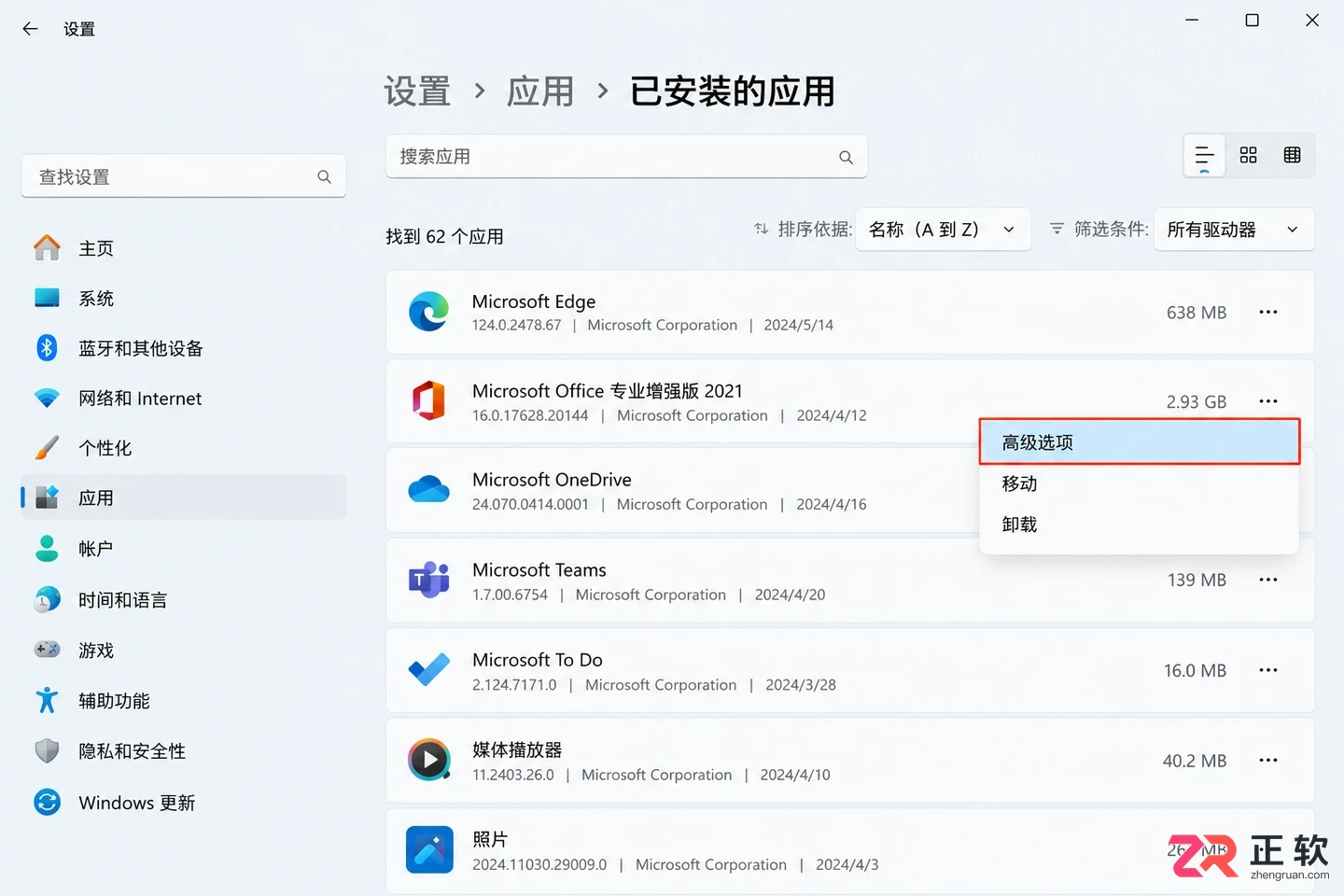Switch to grid view layout
The width and height of the screenshot is (1344, 896).
tap(1248, 156)
